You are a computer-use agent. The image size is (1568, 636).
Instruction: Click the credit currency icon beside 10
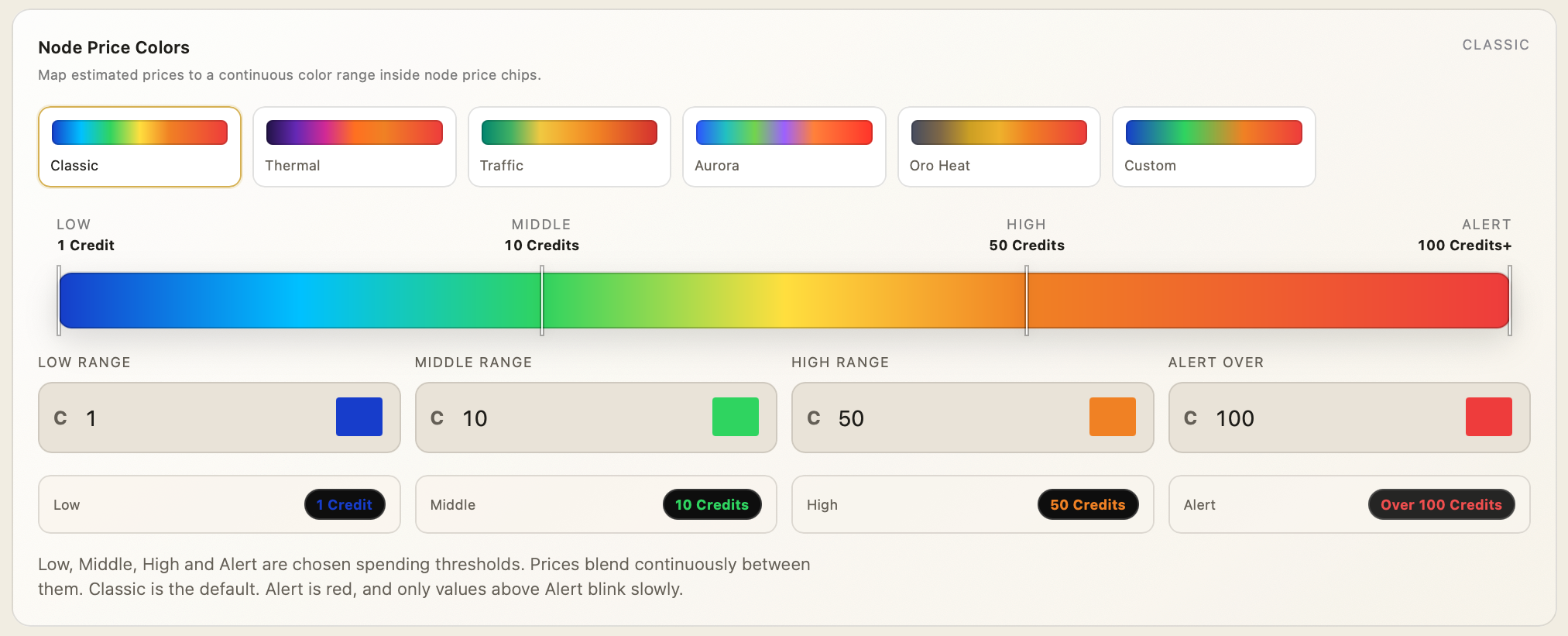pyautogui.click(x=437, y=418)
